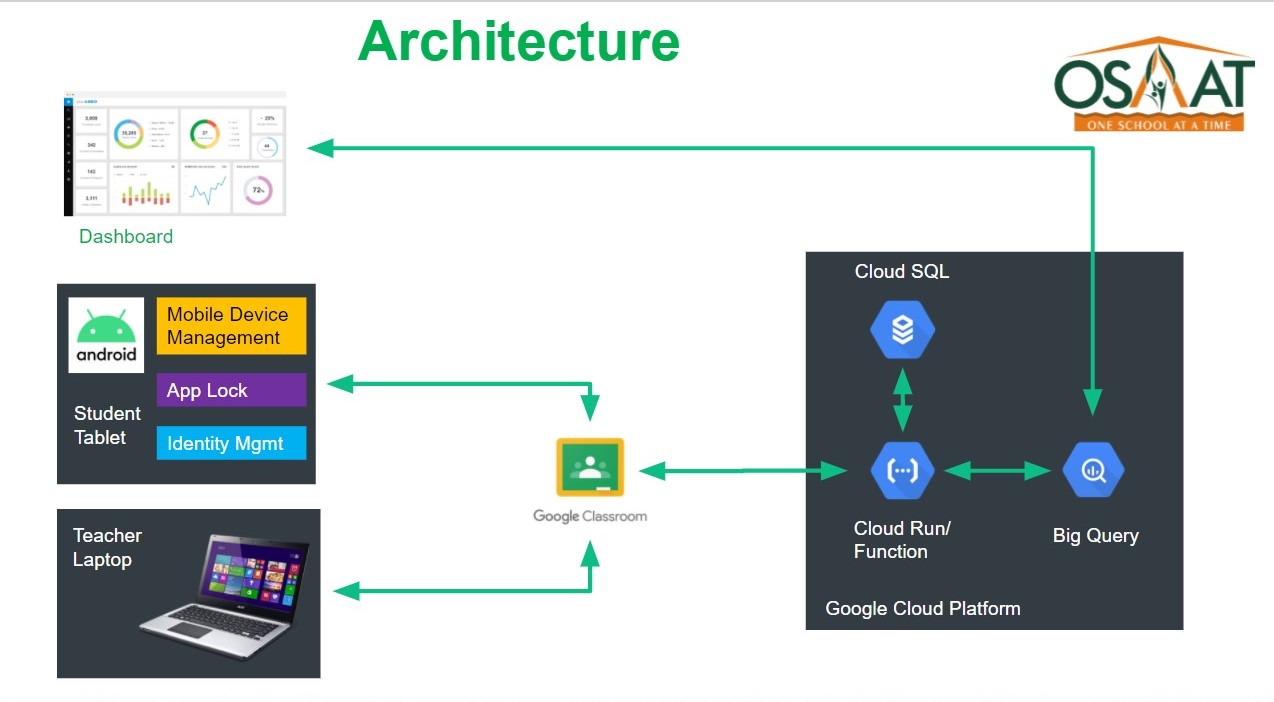The width and height of the screenshot is (1274, 702).
Task: Open the Google Classroom icon
Action: pyautogui.click(x=590, y=467)
